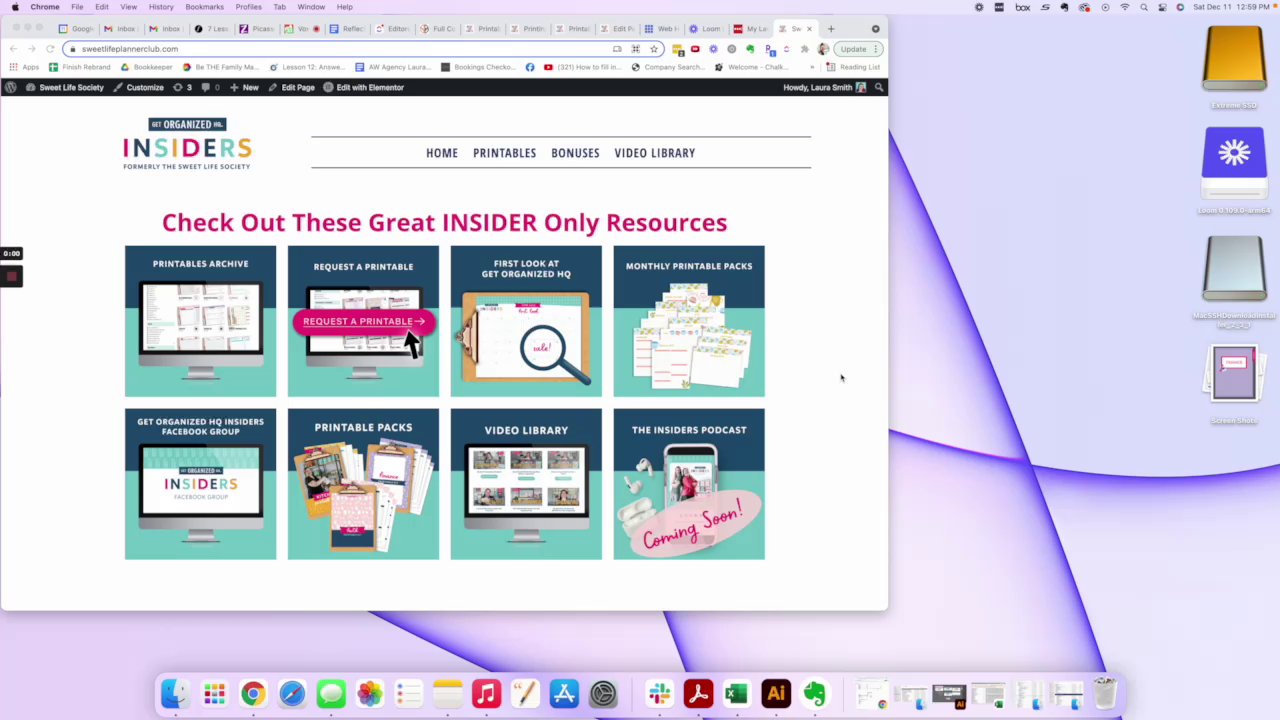Image resolution: width=1280 pixels, height=720 pixels.
Task: Open the Window menu in menu bar
Action: 311,7
